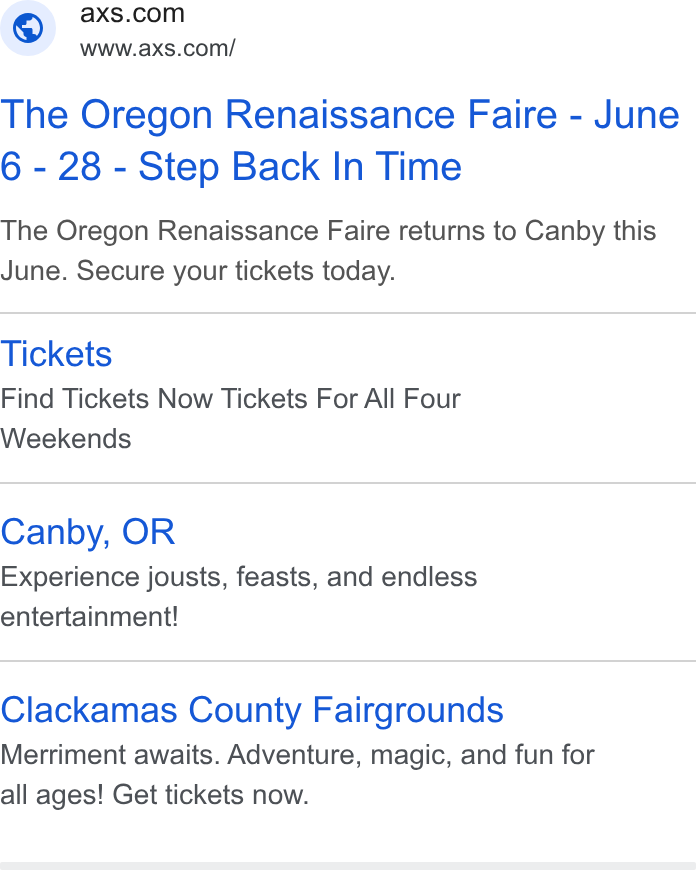Click 'Find Tickets Now' description text

pyautogui.click(x=108, y=399)
